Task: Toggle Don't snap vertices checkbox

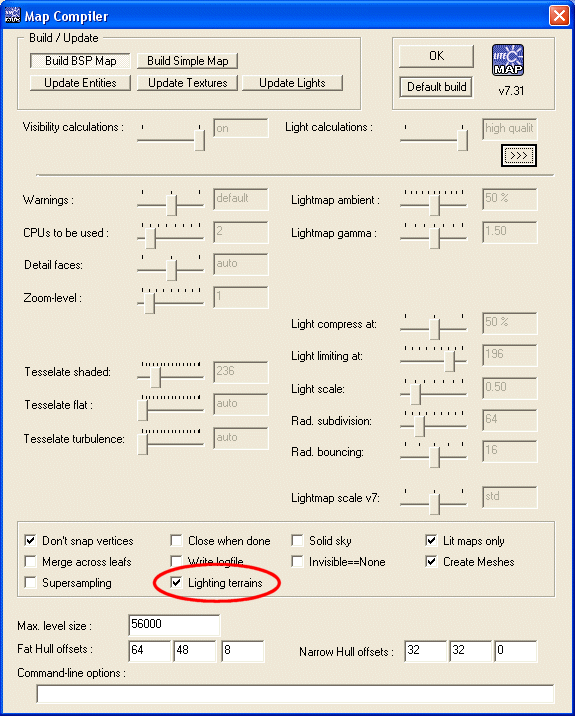Action: (30, 541)
